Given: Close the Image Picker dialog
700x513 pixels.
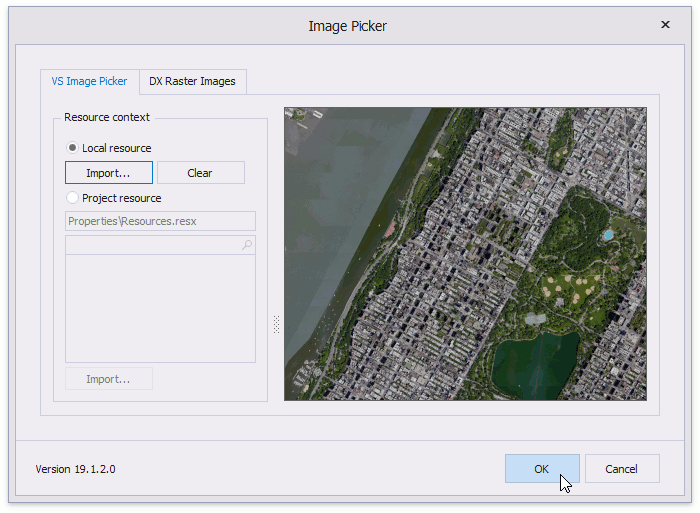Looking at the screenshot, I should pyautogui.click(x=666, y=25).
